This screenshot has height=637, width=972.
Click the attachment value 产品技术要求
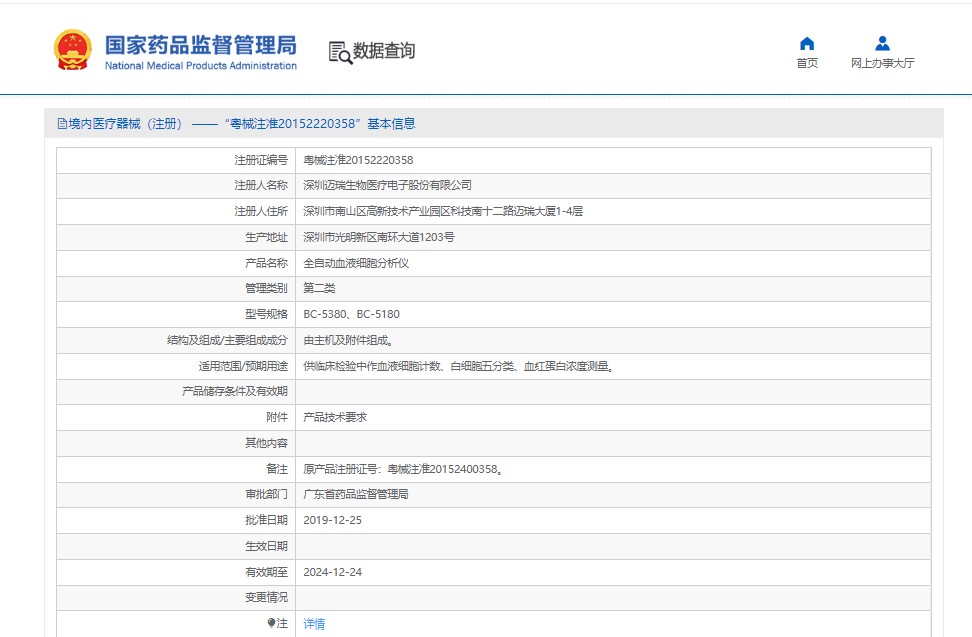(335, 417)
